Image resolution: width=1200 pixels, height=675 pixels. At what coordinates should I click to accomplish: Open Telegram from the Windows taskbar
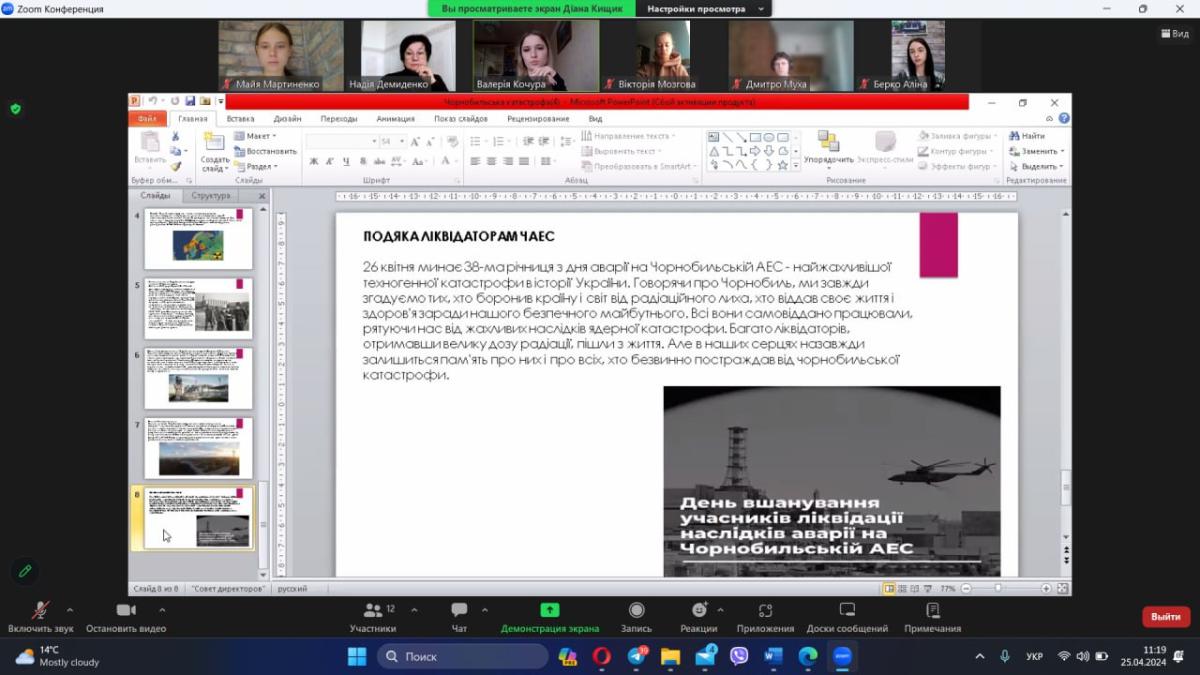[x=637, y=657]
